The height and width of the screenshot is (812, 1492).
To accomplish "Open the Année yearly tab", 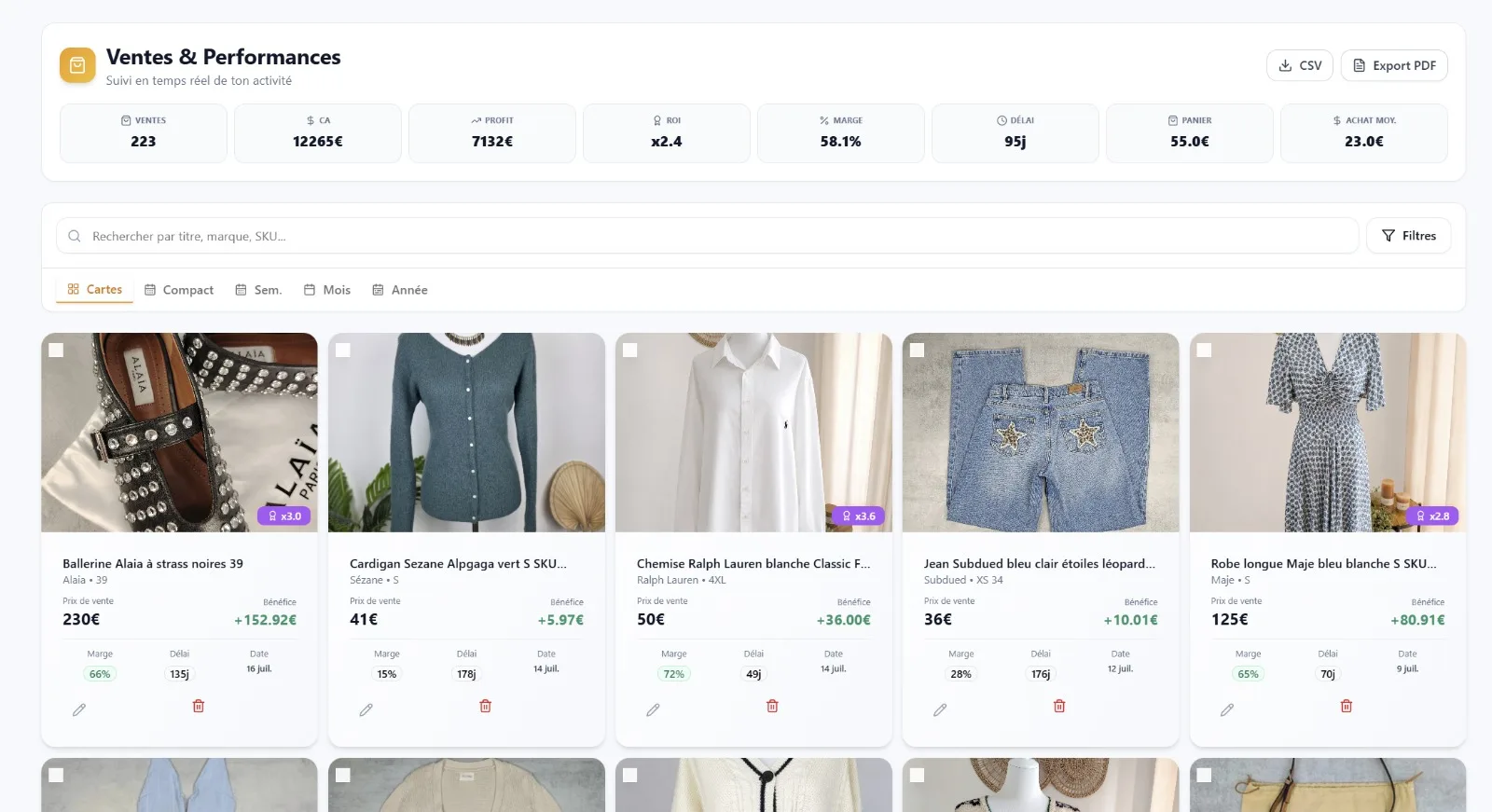I will (x=400, y=290).
